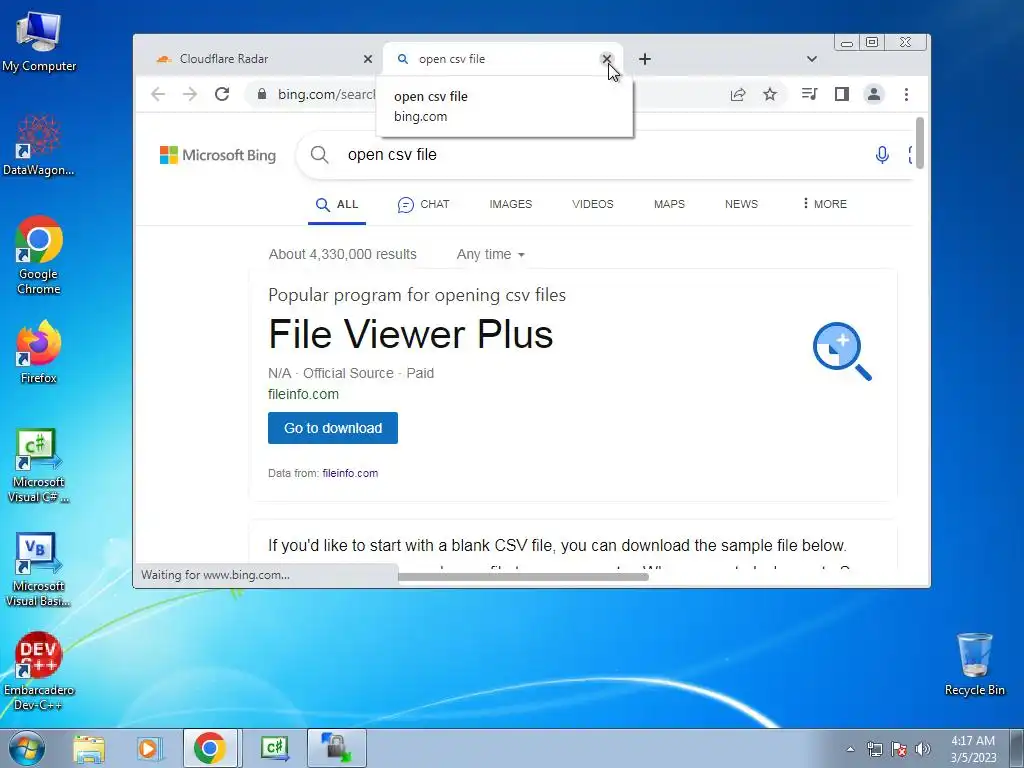Open Chrome profile avatar

pos(874,94)
